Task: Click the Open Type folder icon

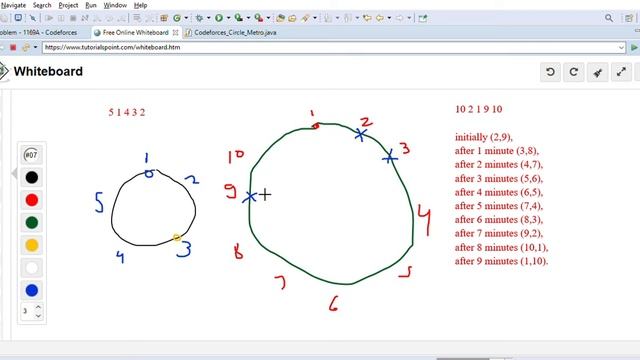Action: 280,18
